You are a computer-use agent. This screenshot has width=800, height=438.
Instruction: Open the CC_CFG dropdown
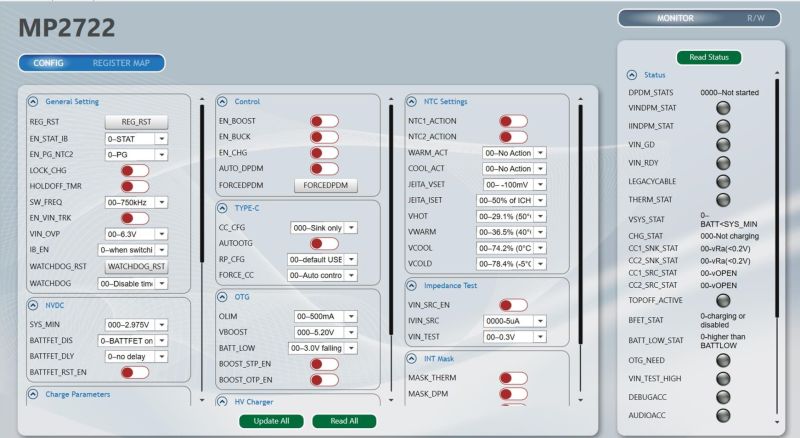pyautogui.click(x=323, y=228)
